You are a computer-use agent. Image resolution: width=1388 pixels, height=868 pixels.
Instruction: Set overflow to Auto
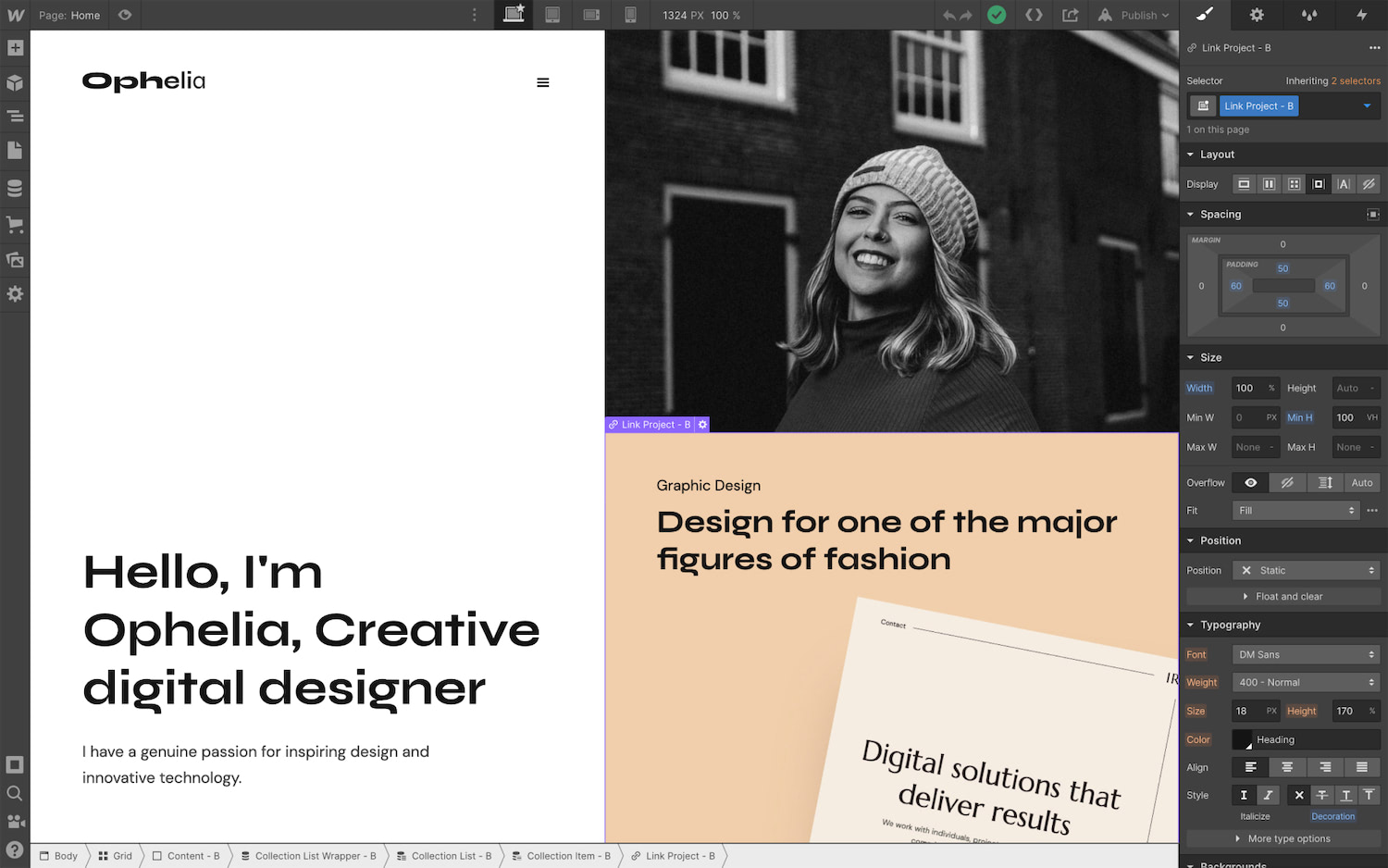coord(1362,483)
